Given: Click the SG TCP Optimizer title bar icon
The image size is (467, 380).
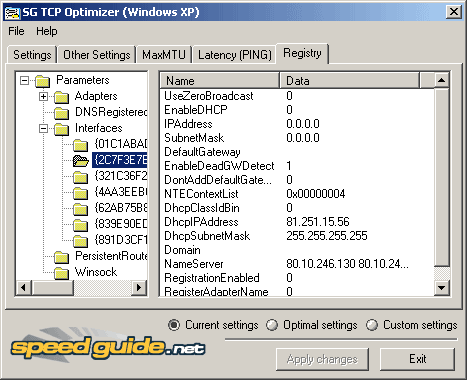Looking at the screenshot, I should pyautogui.click(x=13, y=13).
